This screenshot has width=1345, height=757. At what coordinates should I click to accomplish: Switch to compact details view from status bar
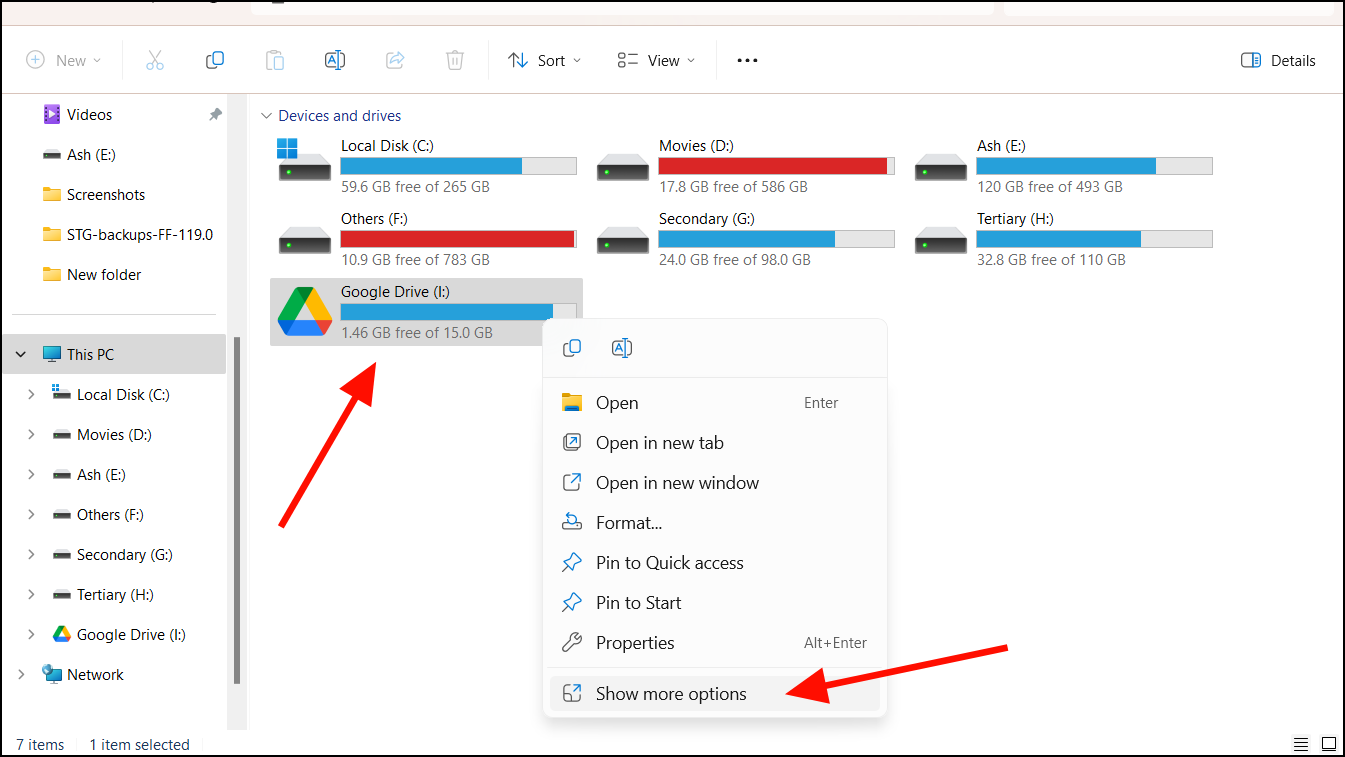(x=1300, y=744)
